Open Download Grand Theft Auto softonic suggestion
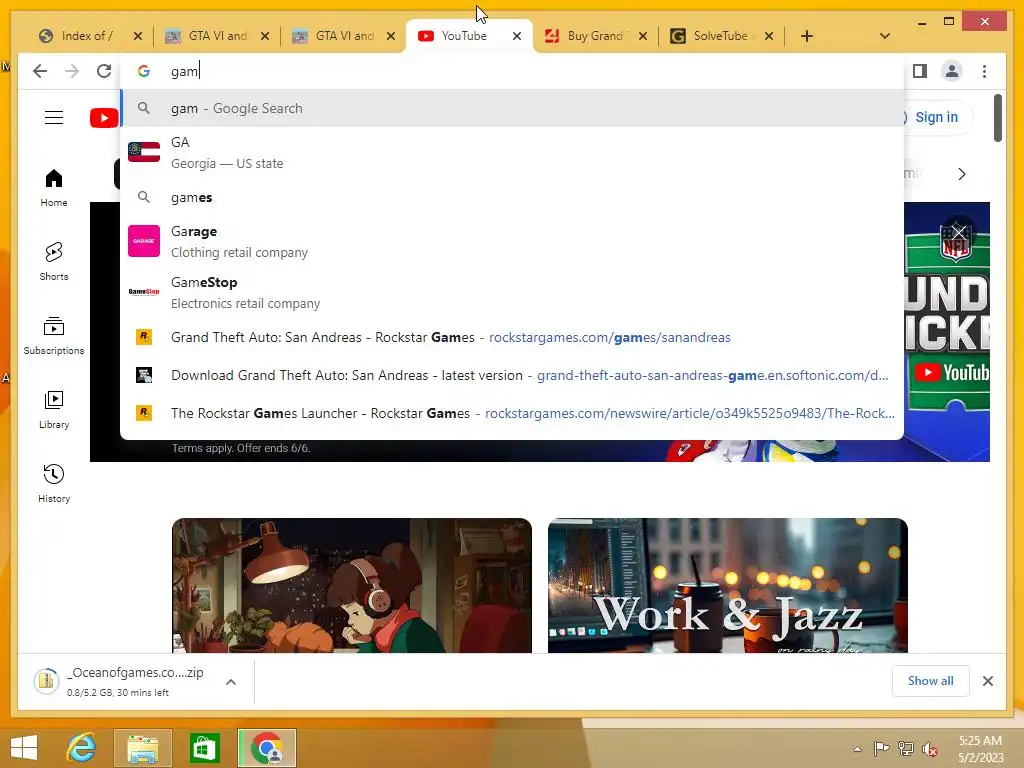 [x=512, y=375]
